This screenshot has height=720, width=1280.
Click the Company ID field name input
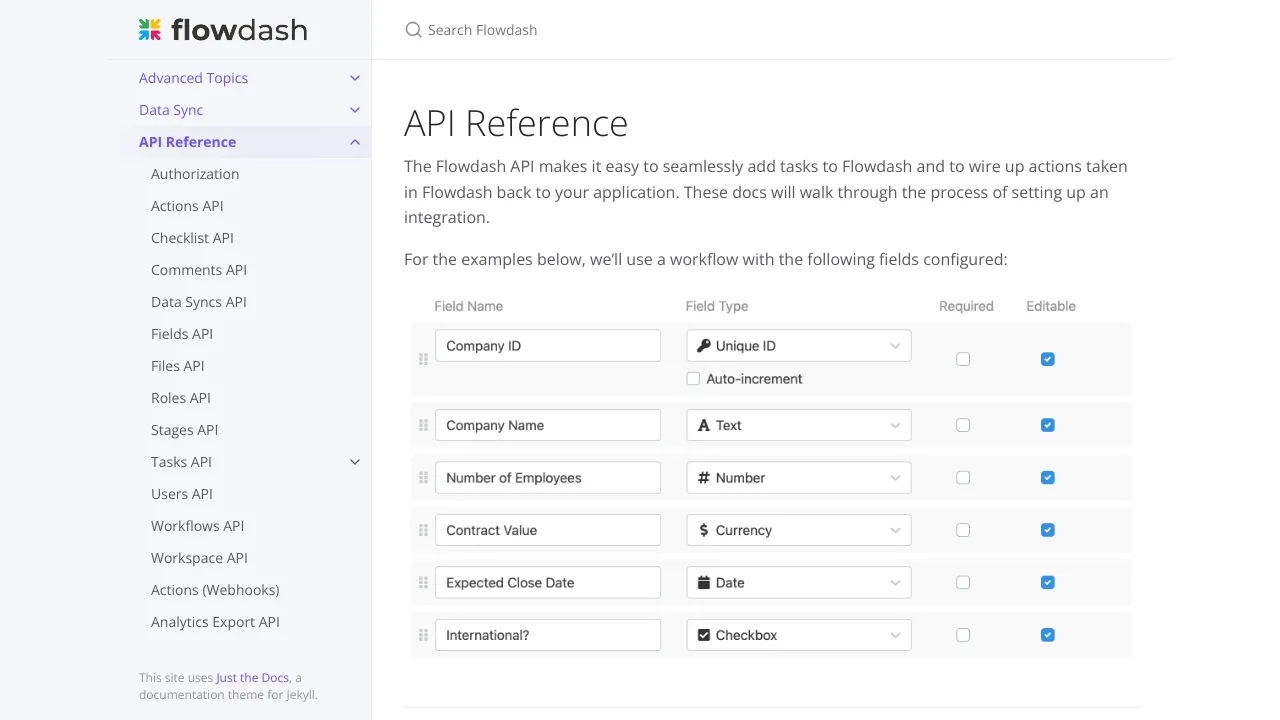click(x=548, y=346)
